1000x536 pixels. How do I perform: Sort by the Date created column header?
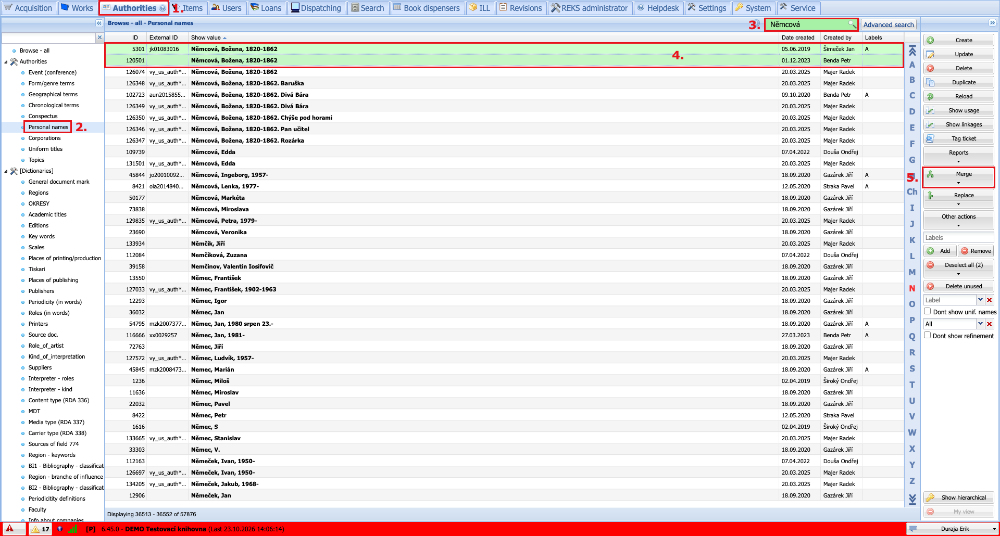(800, 38)
